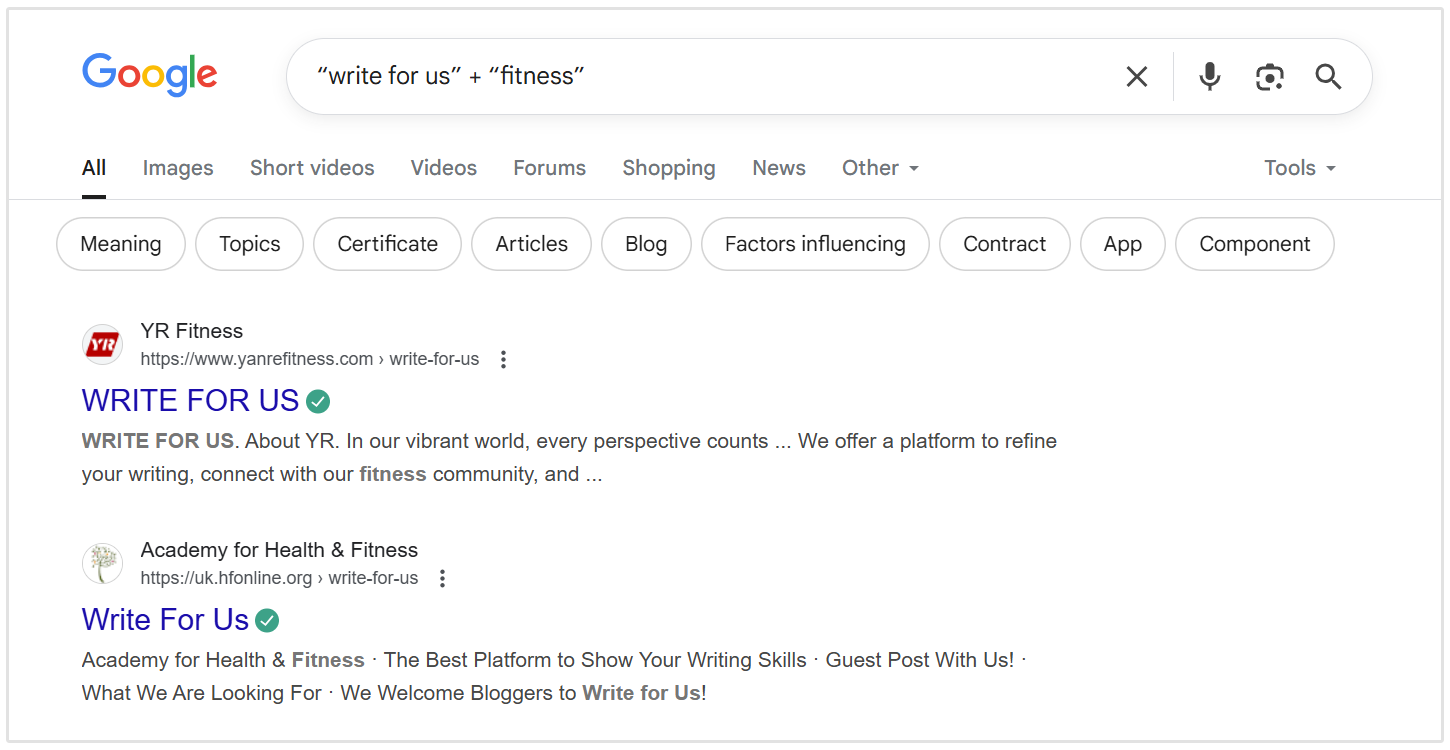Open the Tools dropdown

click(x=1298, y=167)
